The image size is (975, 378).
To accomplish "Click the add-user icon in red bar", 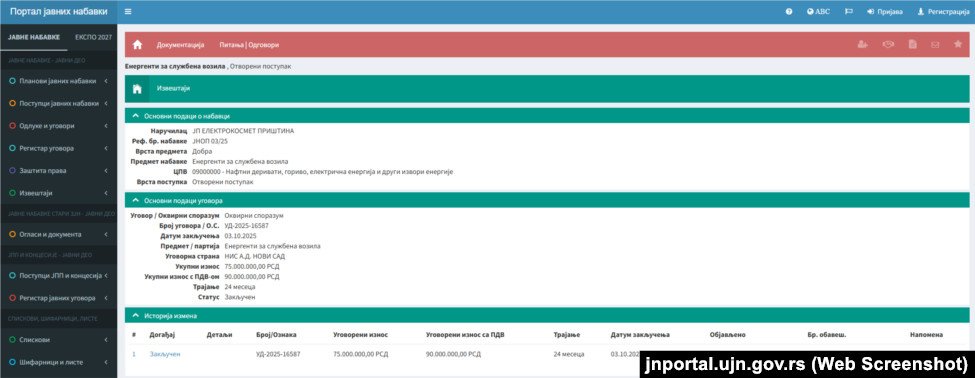I will [862, 44].
